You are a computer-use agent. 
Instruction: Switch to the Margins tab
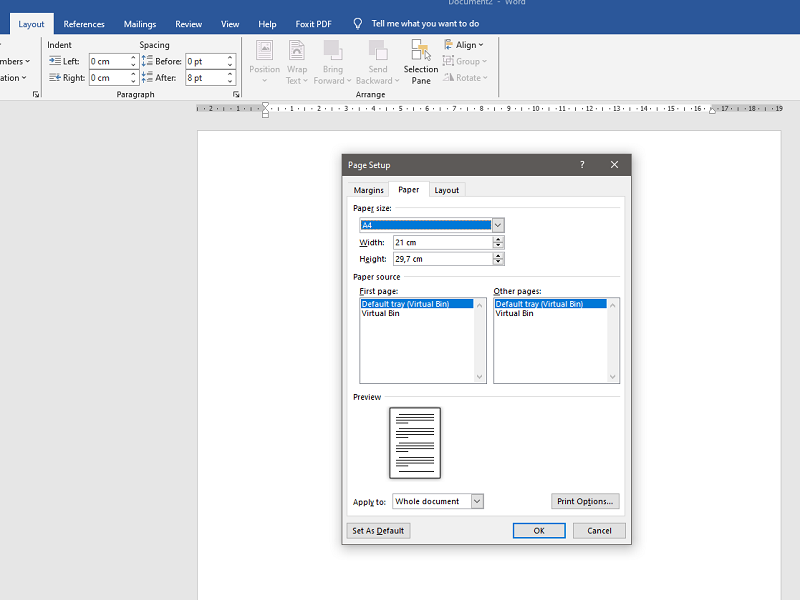368,190
